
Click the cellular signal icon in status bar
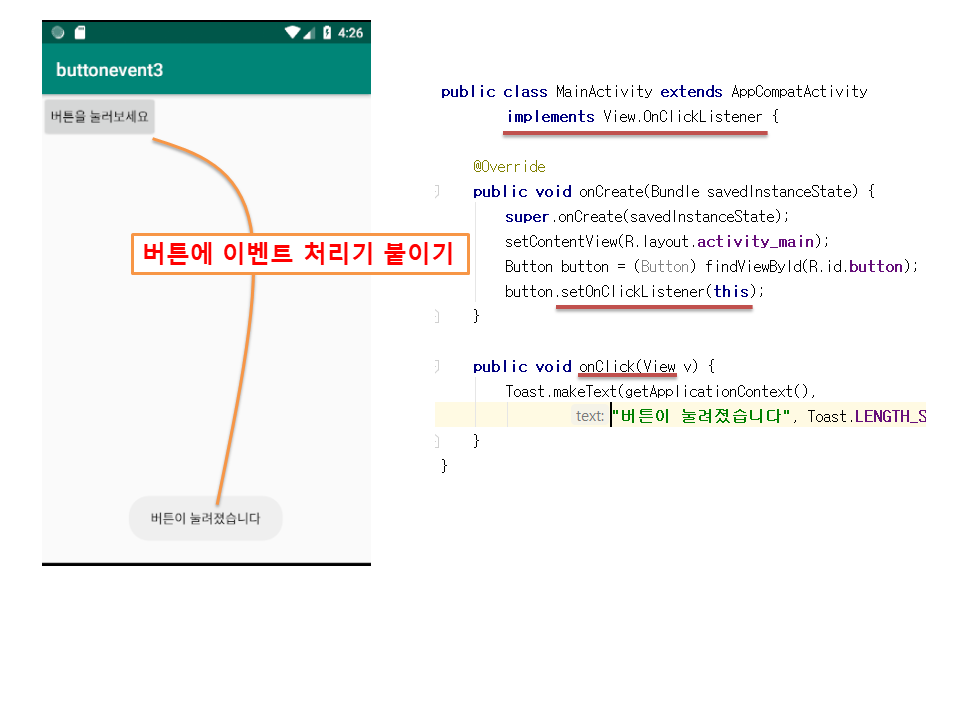(309, 33)
